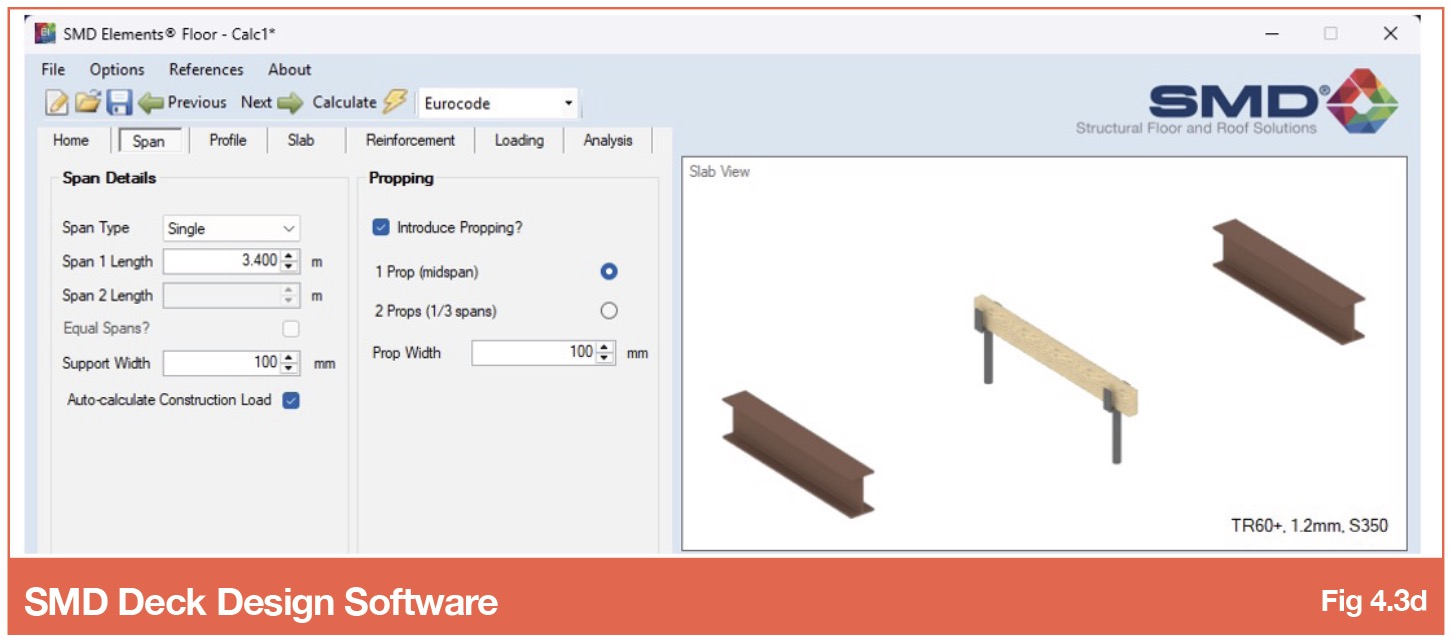Click the green Previous arrow icon
Image resolution: width=1452 pixels, height=644 pixels.
[x=151, y=102]
